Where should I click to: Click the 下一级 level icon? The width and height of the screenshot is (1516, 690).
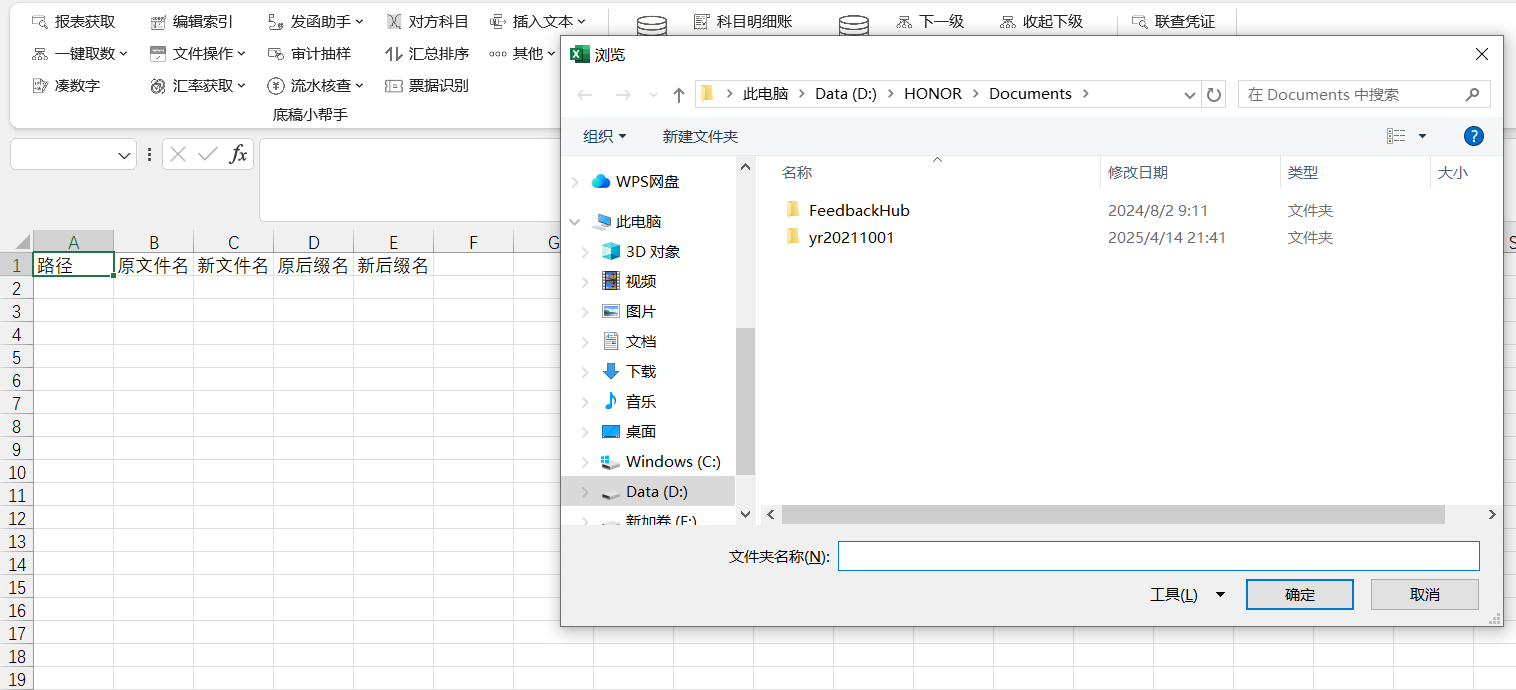click(x=929, y=20)
